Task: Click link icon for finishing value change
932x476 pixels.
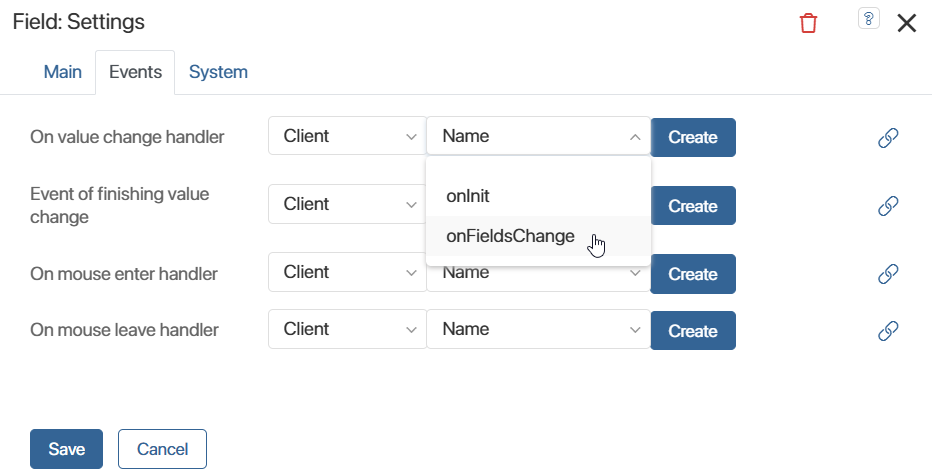Action: (x=888, y=206)
